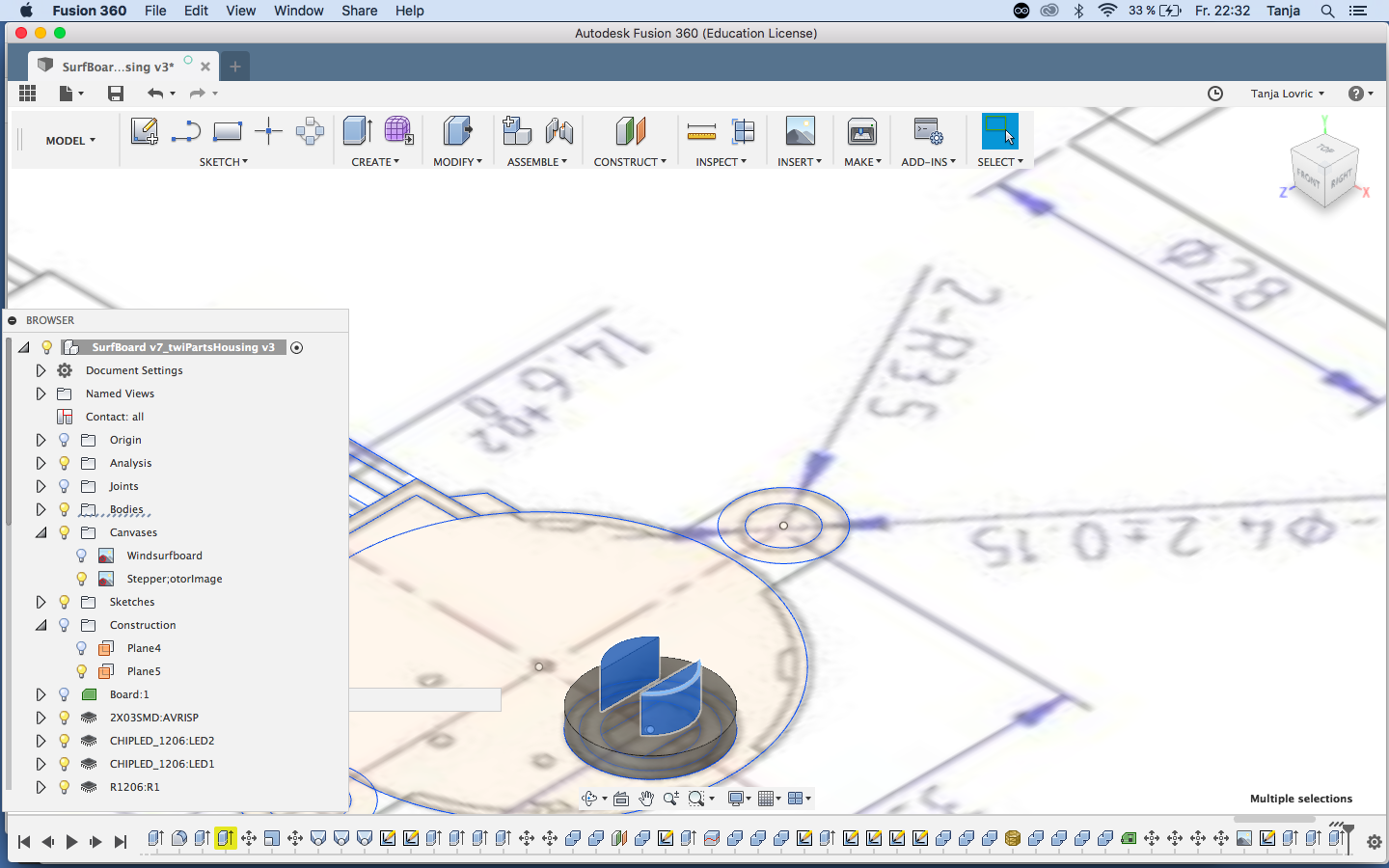Add a new document tab with plus button

(235, 67)
